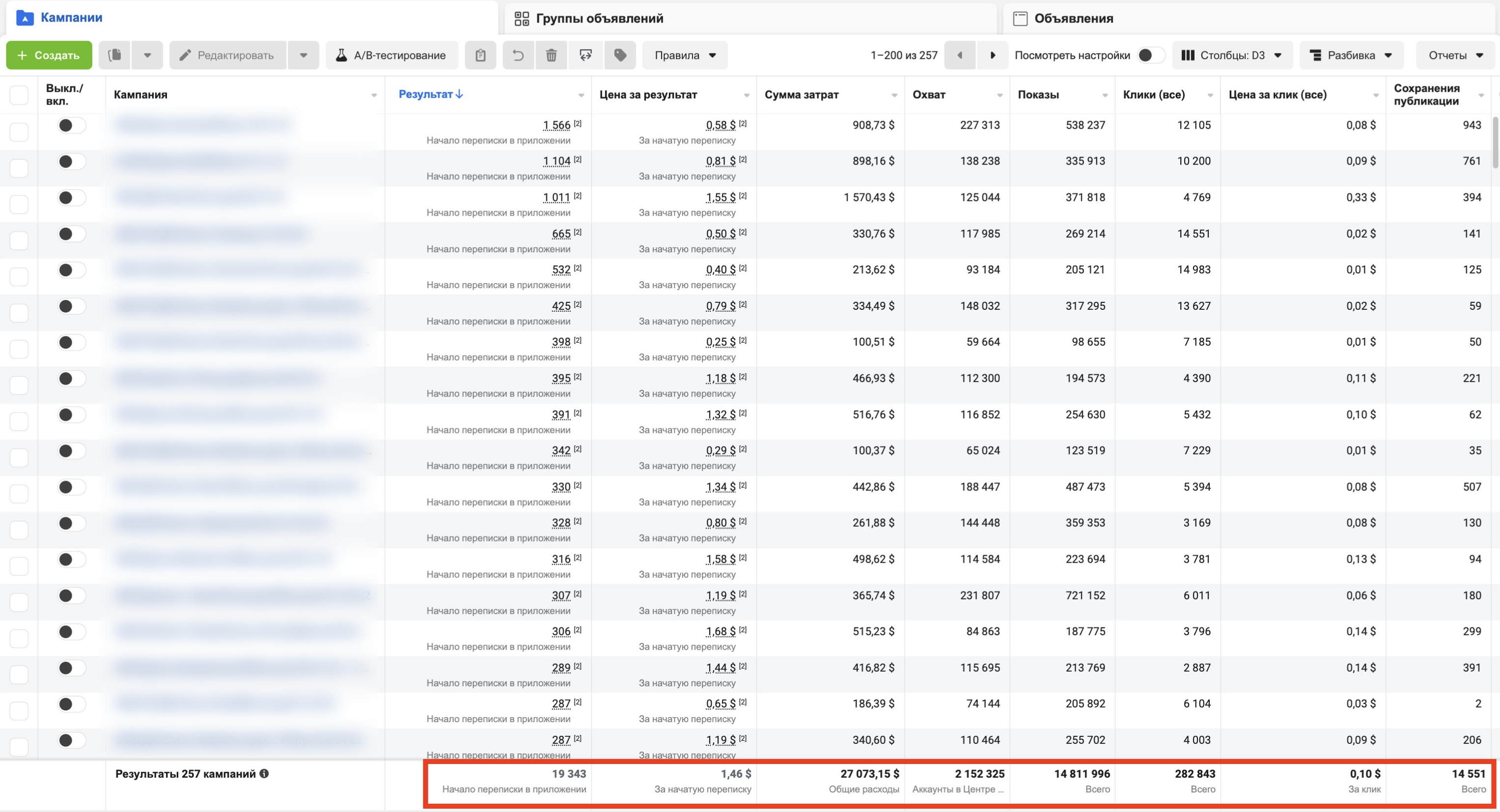This screenshot has height=812, width=1500.
Task: Open the Отчеты dropdown
Action: coord(1455,55)
